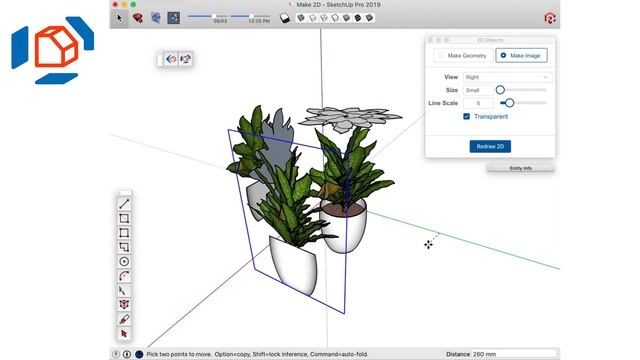640x360 pixels.
Task: Click the Size field showing Small
Action: (x=478, y=90)
